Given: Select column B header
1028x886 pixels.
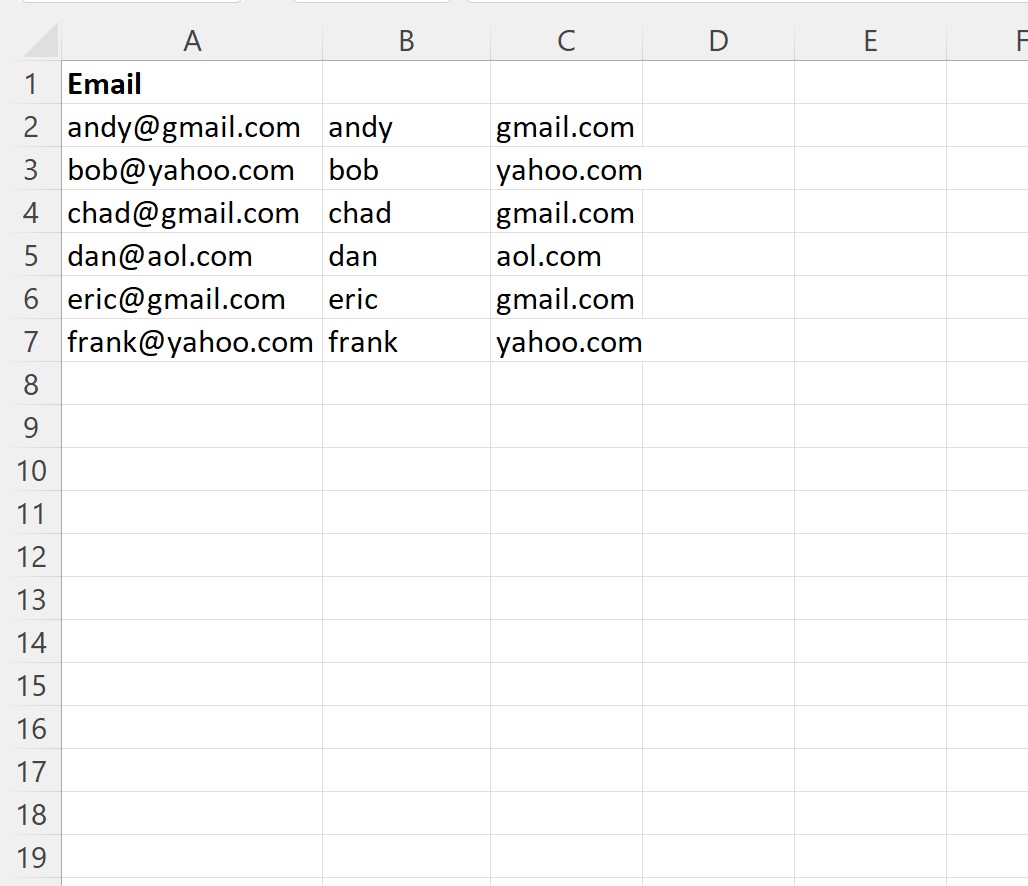Looking at the screenshot, I should click(x=406, y=40).
